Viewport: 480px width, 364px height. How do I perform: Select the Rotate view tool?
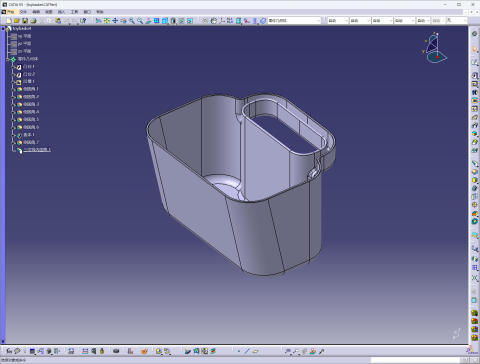coord(123,21)
